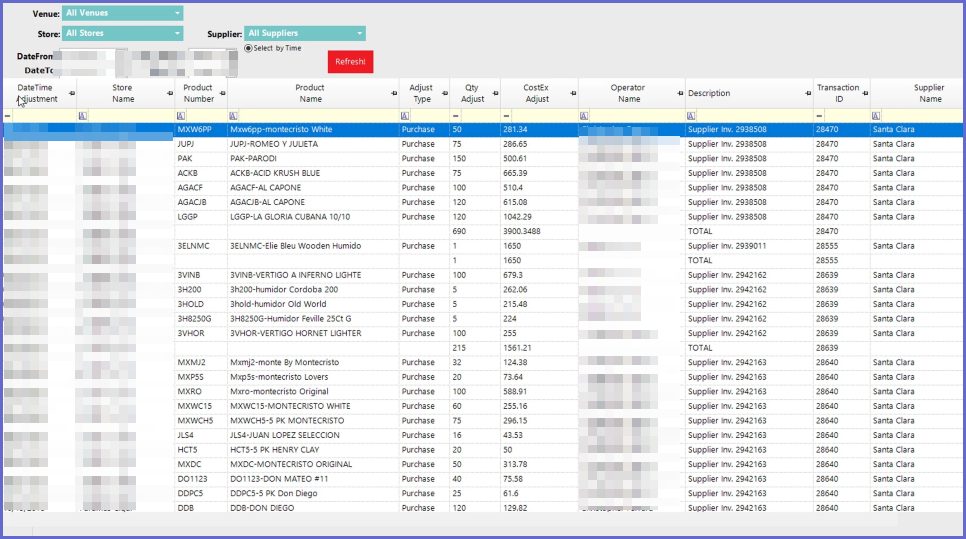Open filter operator icon for Adjust Type
966x539 pixels.
405,116
